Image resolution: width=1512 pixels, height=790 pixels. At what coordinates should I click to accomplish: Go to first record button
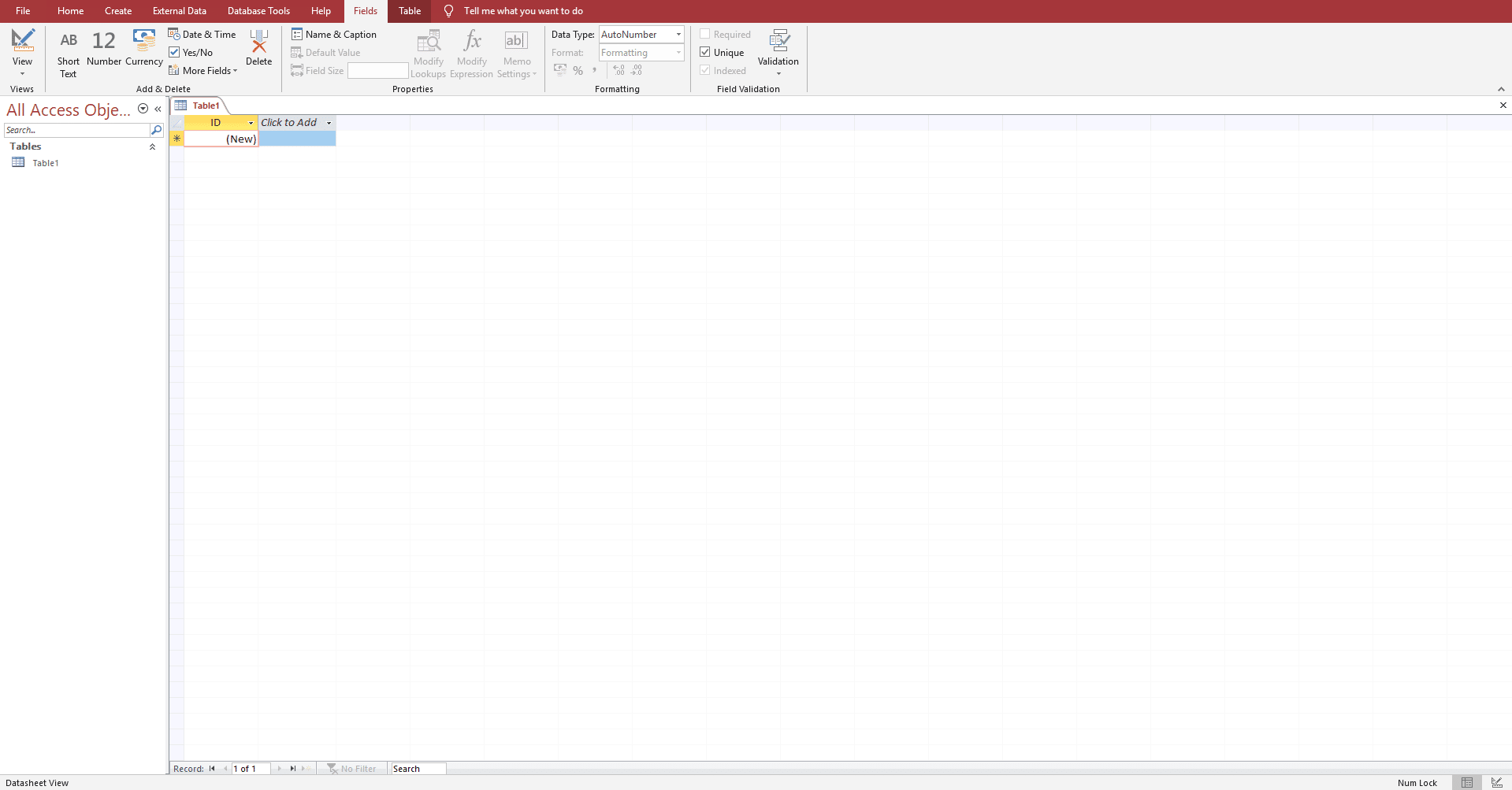click(212, 769)
